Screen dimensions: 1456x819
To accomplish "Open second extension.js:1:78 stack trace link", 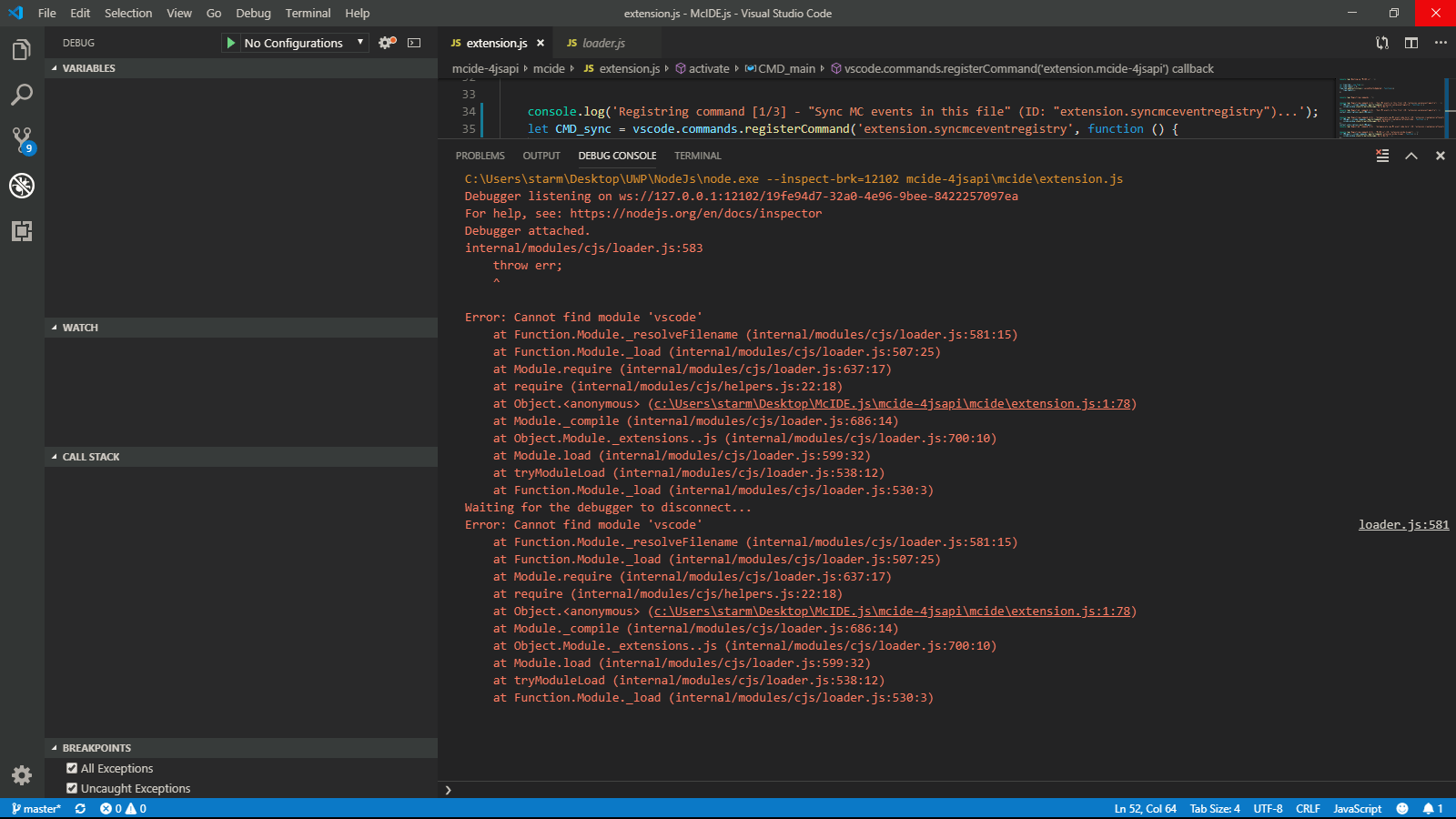I will (893, 611).
